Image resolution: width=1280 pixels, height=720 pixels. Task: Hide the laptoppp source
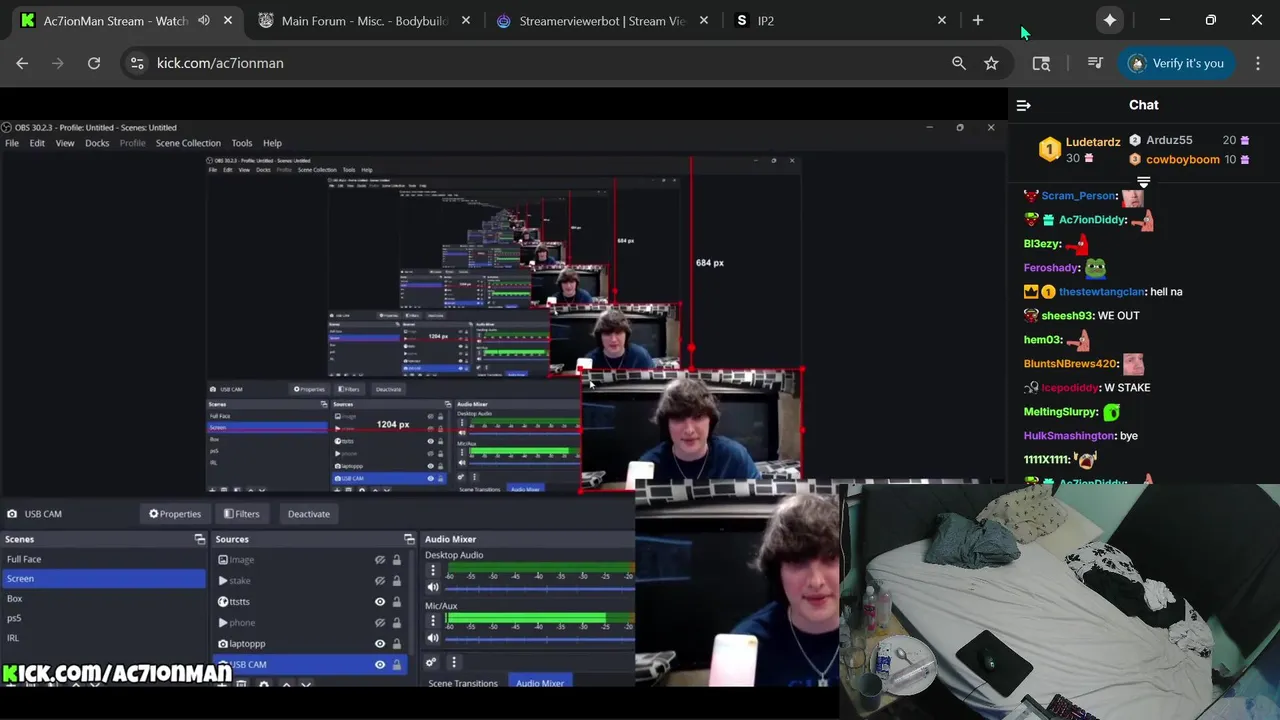[380, 644]
